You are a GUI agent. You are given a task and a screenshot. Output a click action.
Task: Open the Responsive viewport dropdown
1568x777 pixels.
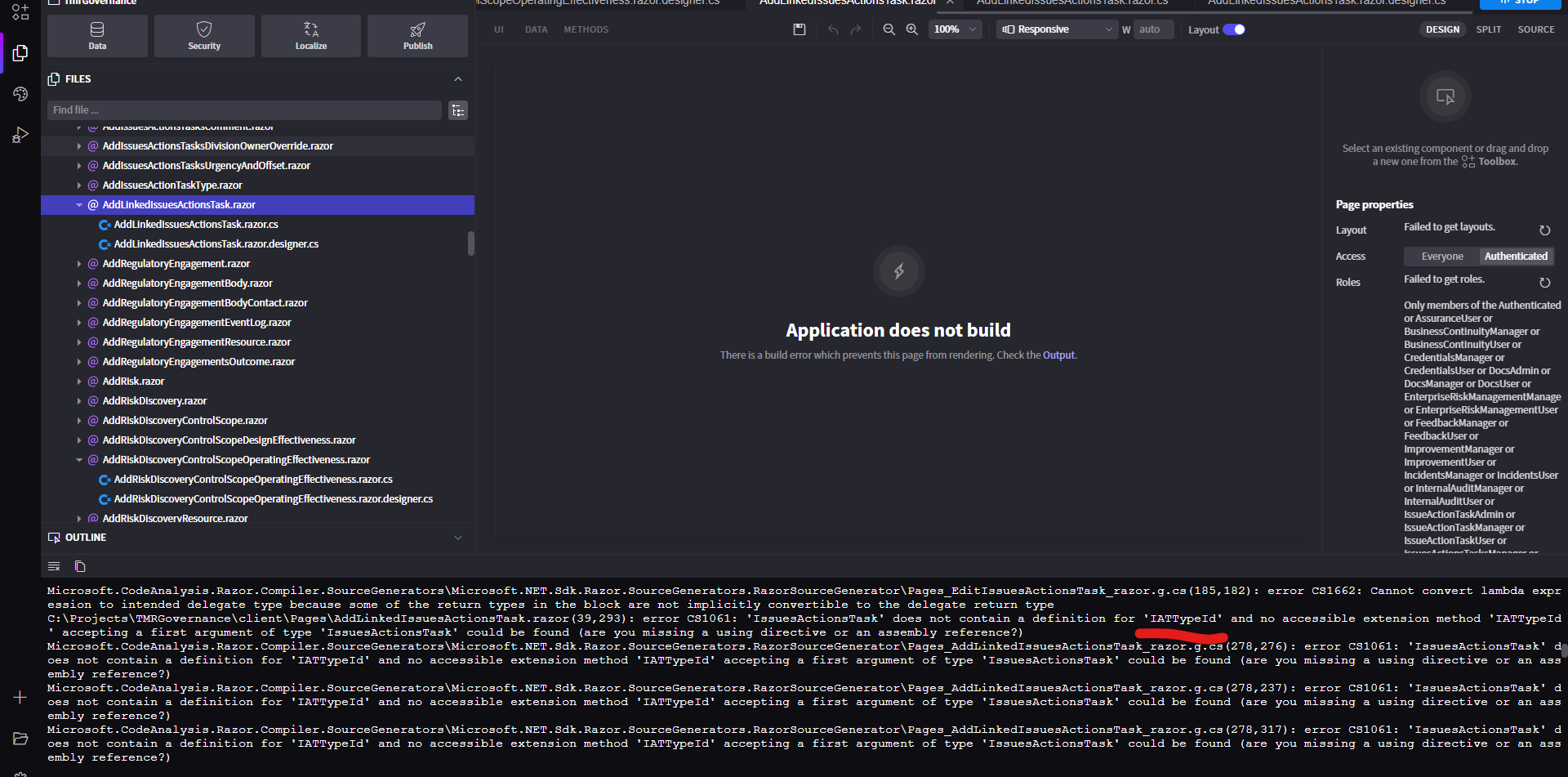[1056, 29]
